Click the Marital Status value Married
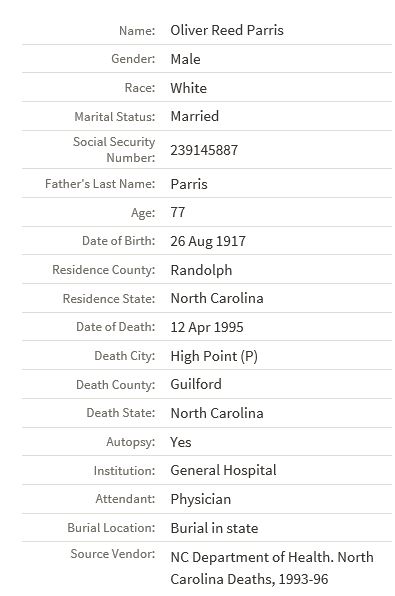Image resolution: width=395 pixels, height=596 pixels. (195, 116)
